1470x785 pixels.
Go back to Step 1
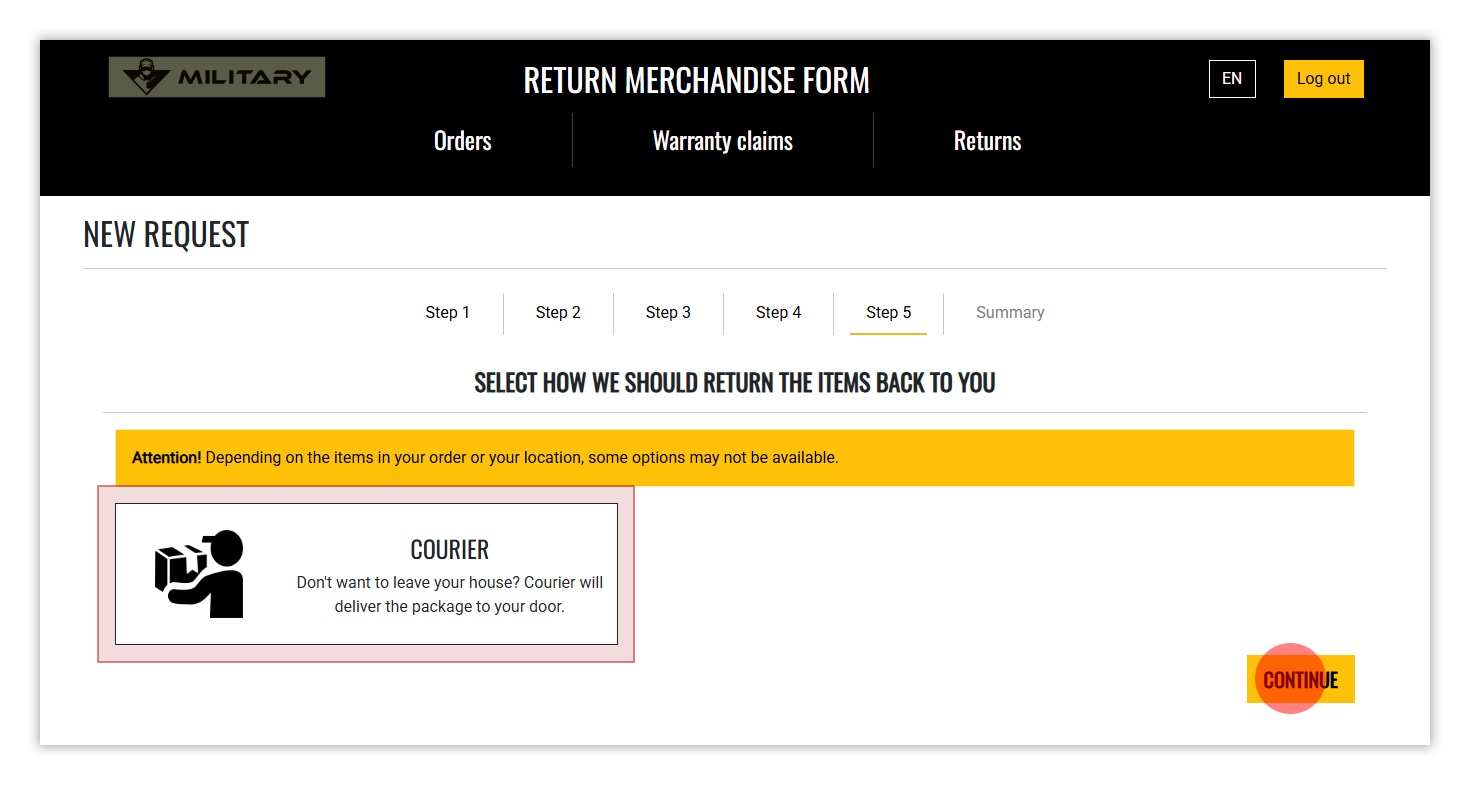(447, 313)
